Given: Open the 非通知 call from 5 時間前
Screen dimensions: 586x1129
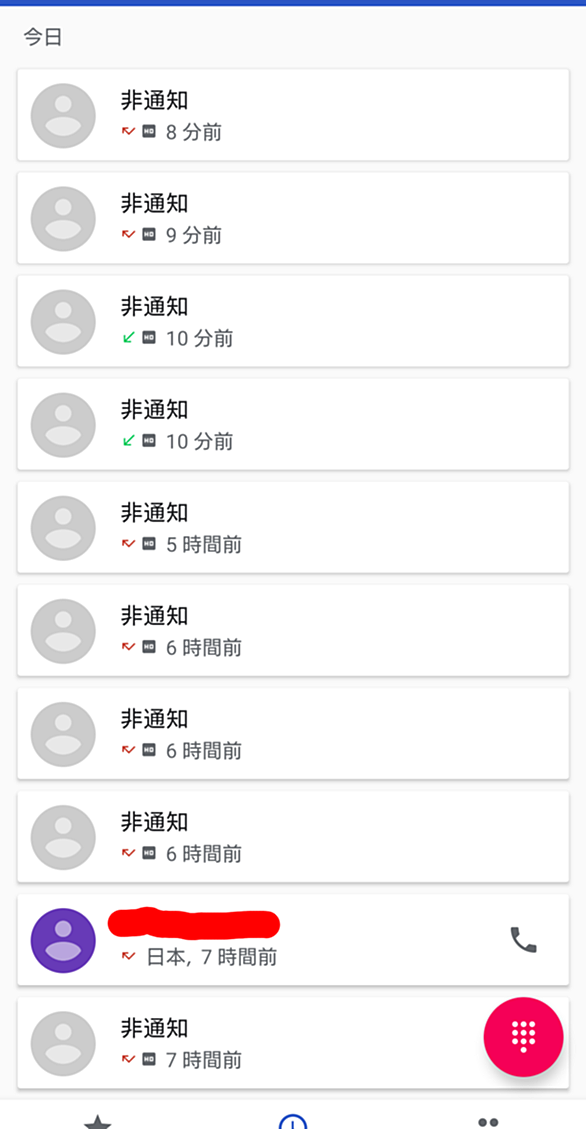Looking at the screenshot, I should click(293, 528).
